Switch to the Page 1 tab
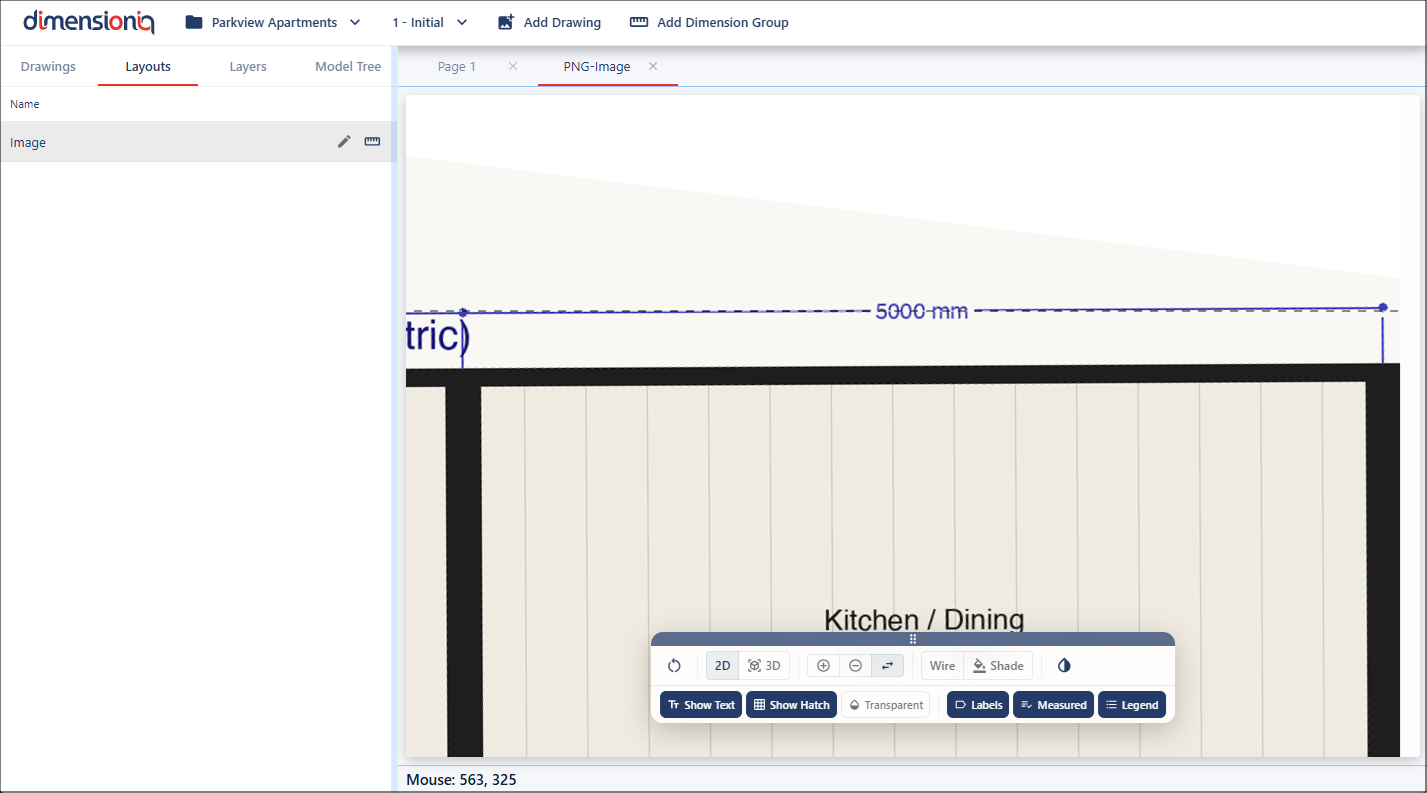This screenshot has width=1427, height=793. point(457,67)
